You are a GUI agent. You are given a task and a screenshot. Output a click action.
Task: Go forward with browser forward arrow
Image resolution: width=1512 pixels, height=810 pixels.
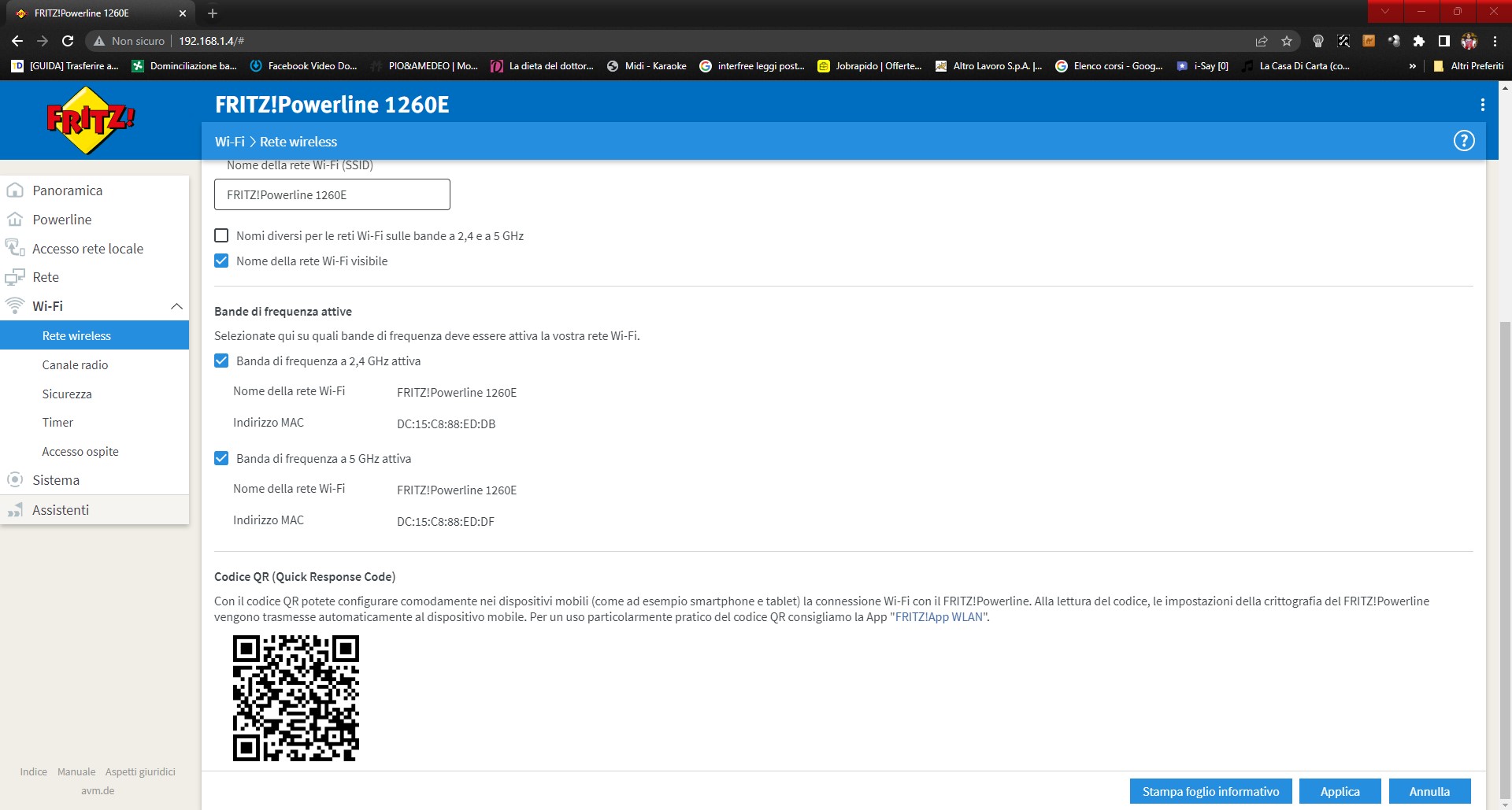(x=43, y=41)
